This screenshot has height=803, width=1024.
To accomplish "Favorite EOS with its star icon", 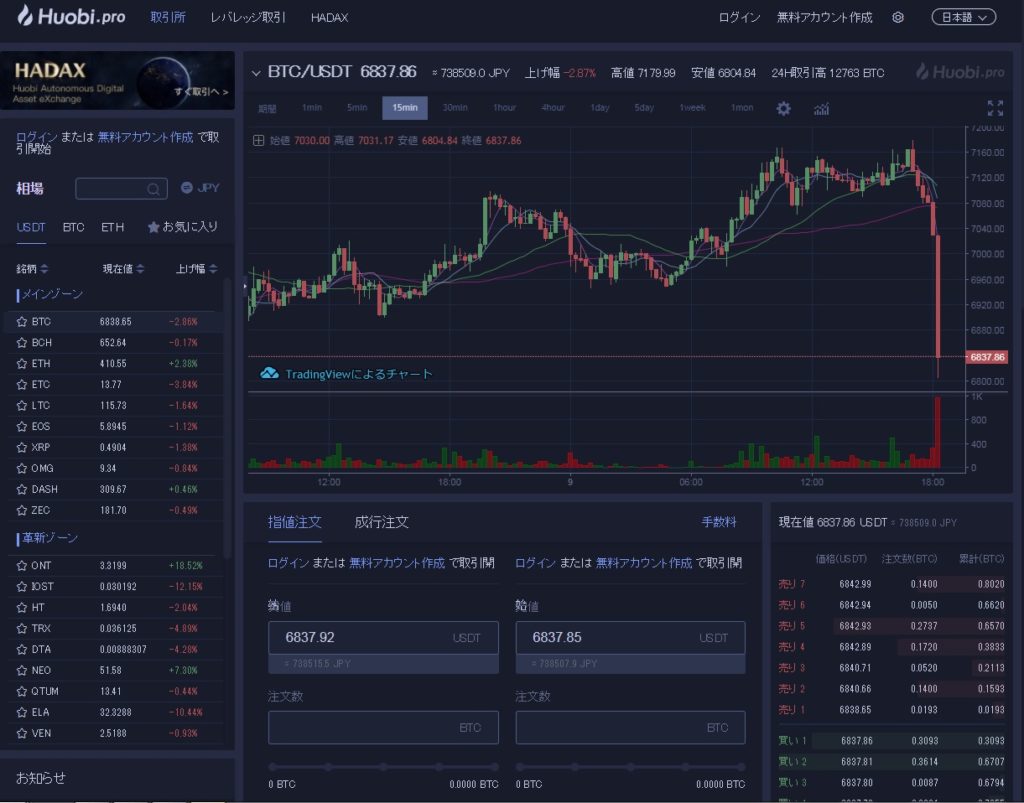I will click(x=22, y=426).
